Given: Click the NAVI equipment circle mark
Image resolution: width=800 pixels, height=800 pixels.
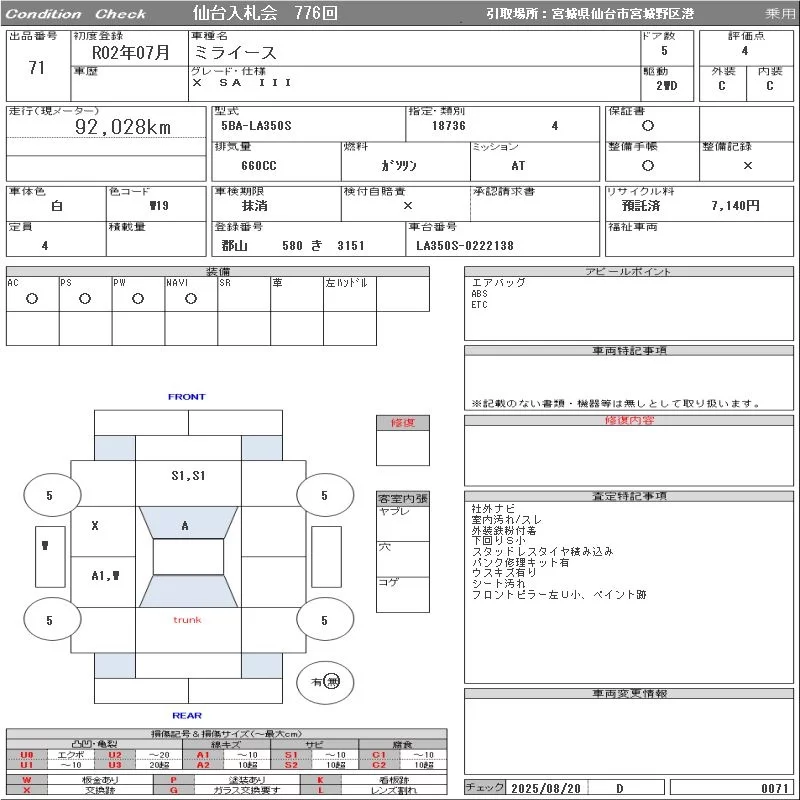Looking at the screenshot, I should [191, 298].
